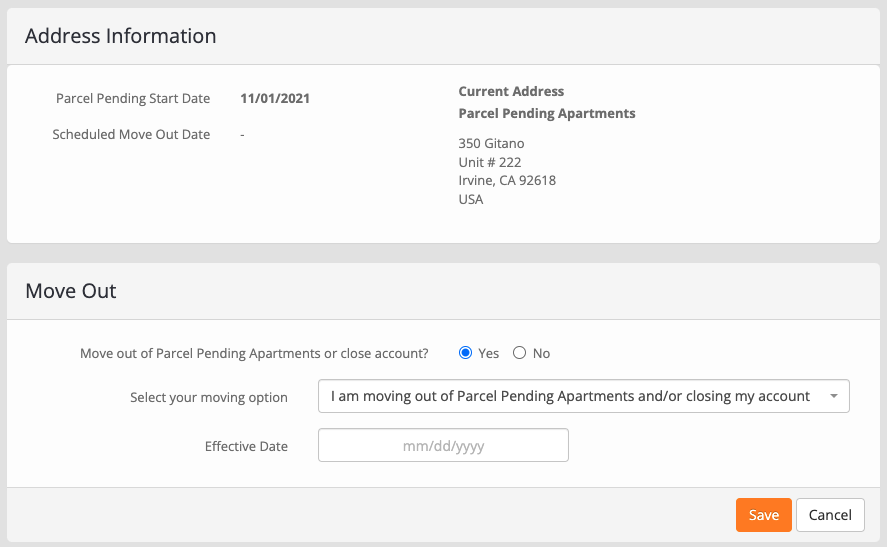Image resolution: width=887 pixels, height=547 pixels.
Task: Click the 350 Gitano street line
Action: (x=491, y=144)
